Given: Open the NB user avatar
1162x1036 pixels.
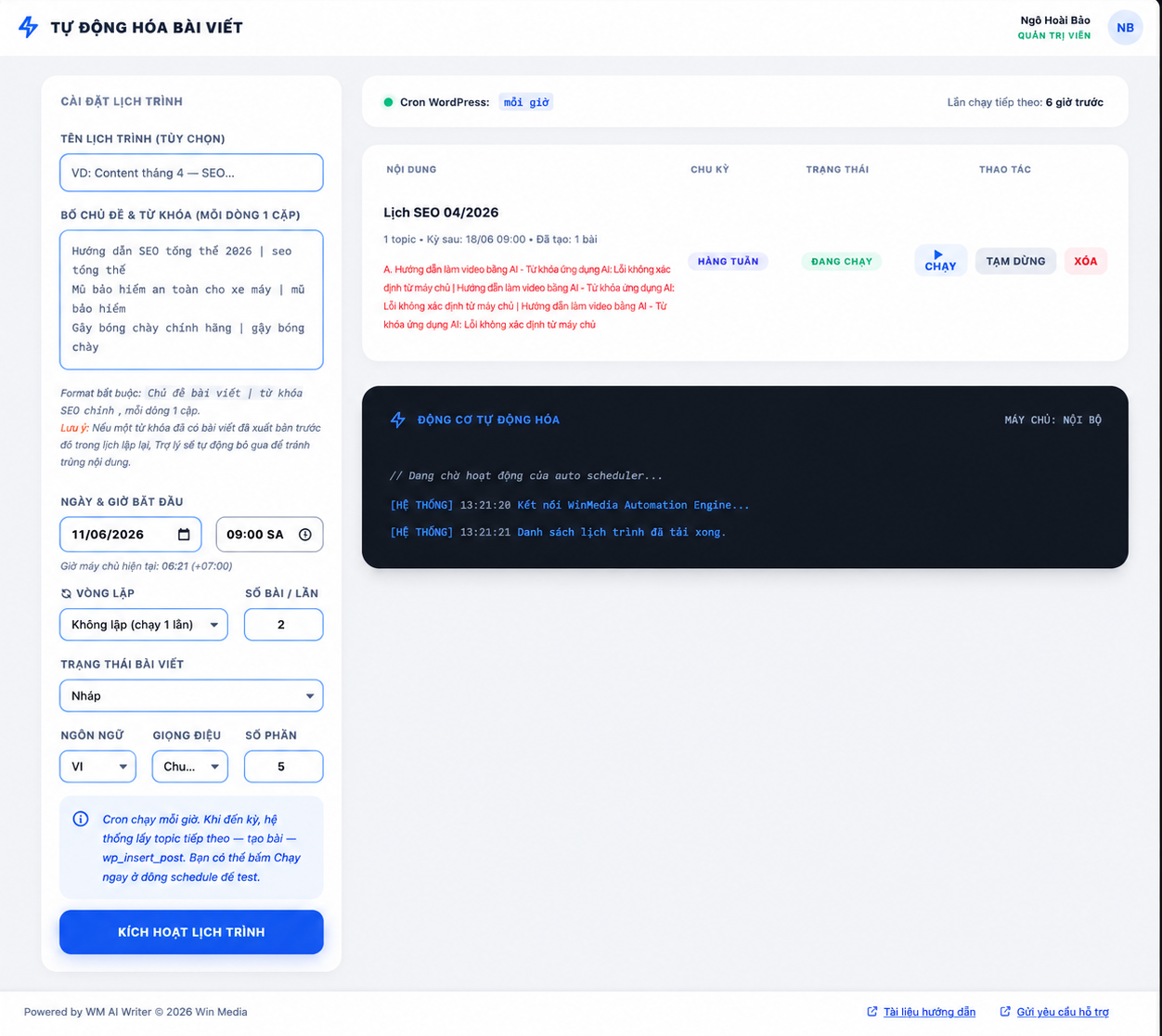Looking at the screenshot, I should pyautogui.click(x=1125, y=28).
